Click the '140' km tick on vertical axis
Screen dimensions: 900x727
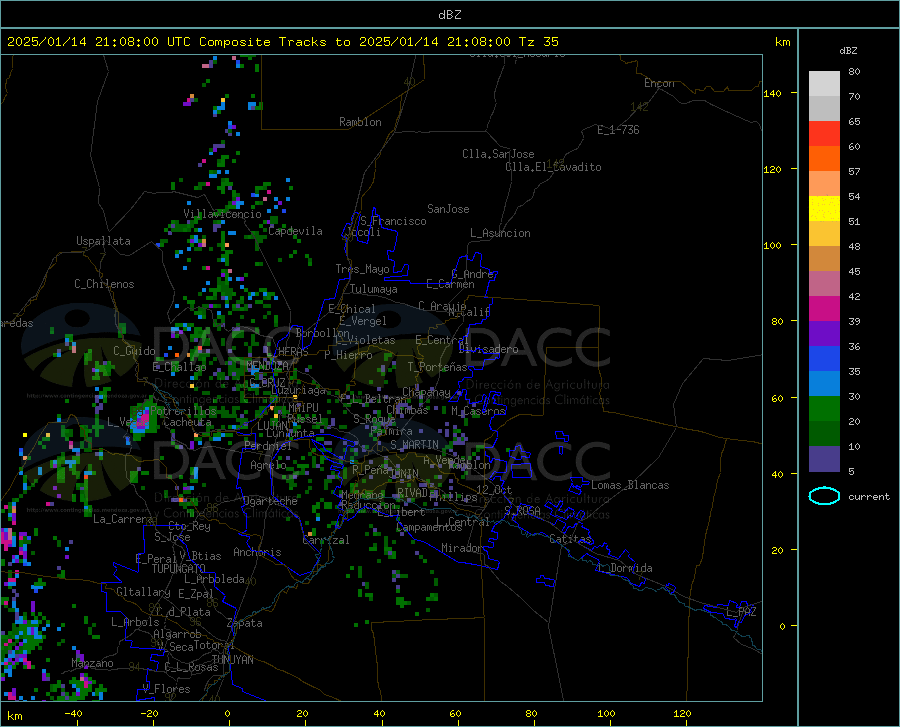(772, 93)
